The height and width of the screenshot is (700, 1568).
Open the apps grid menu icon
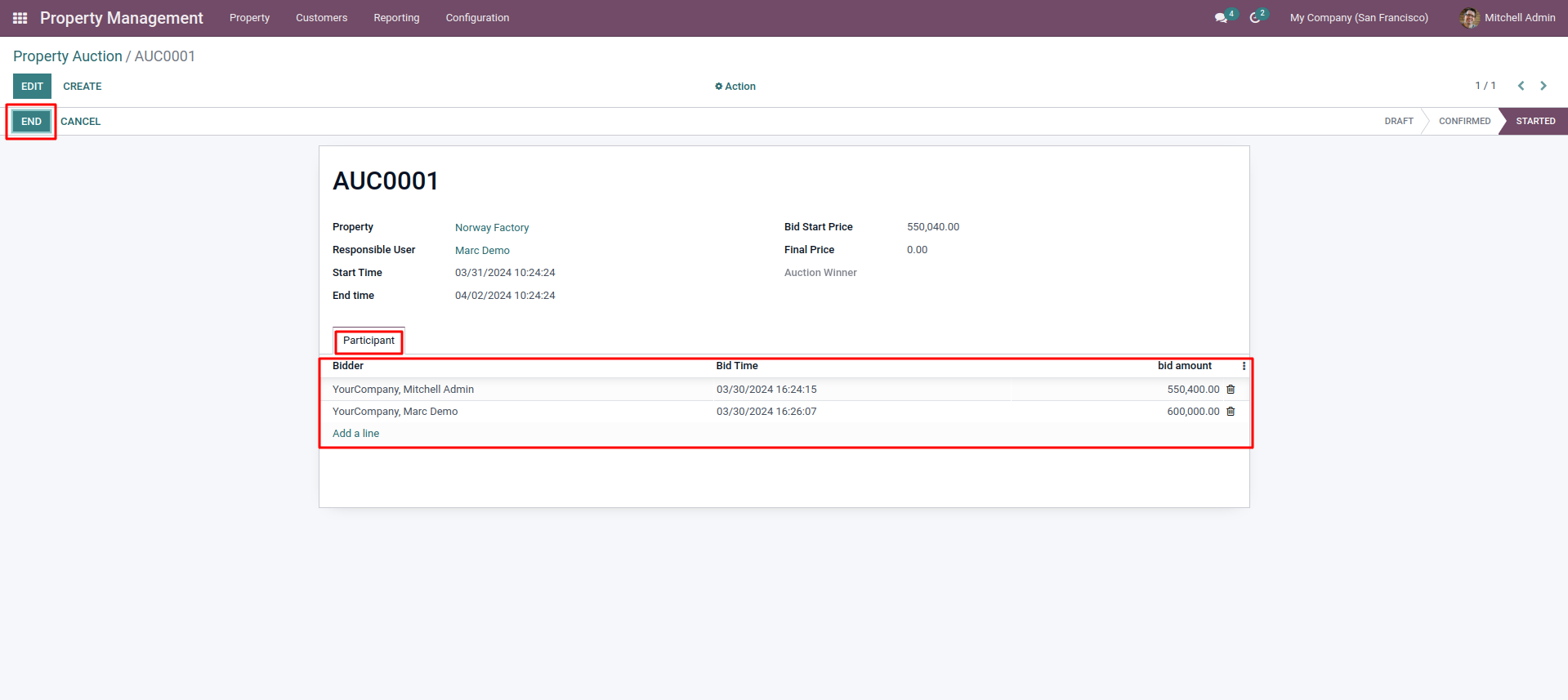20,18
